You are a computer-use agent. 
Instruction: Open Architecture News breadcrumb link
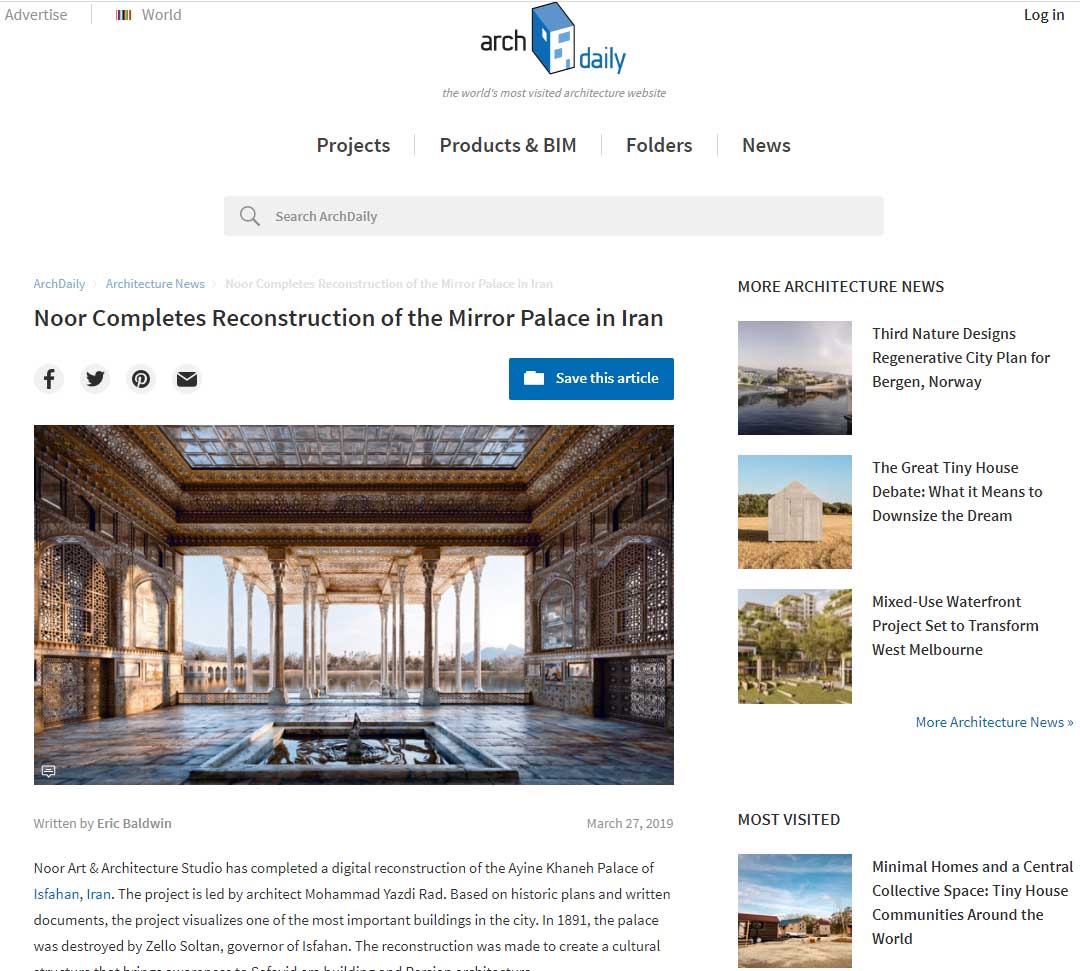[x=155, y=284]
